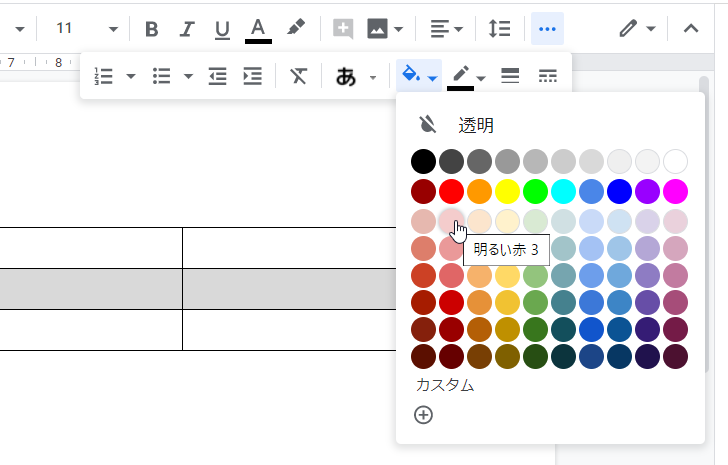Pick the magenta color swatch
The image size is (728, 465).
(x=676, y=191)
